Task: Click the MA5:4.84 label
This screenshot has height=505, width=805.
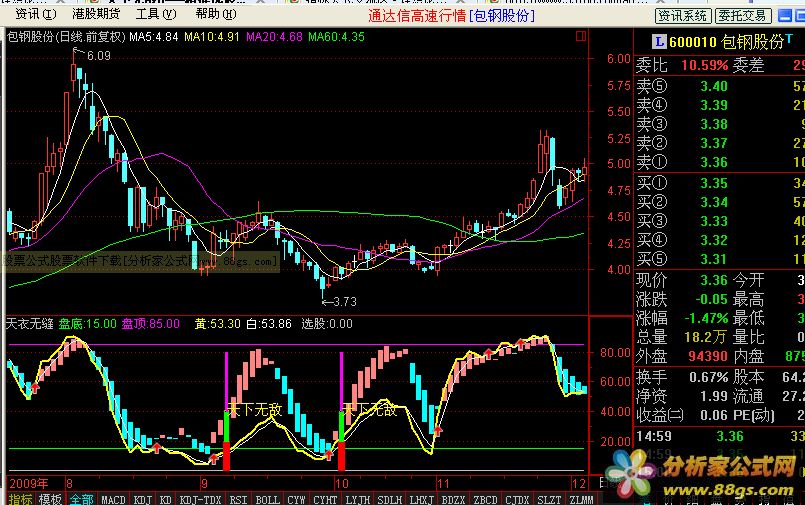Action: point(154,37)
